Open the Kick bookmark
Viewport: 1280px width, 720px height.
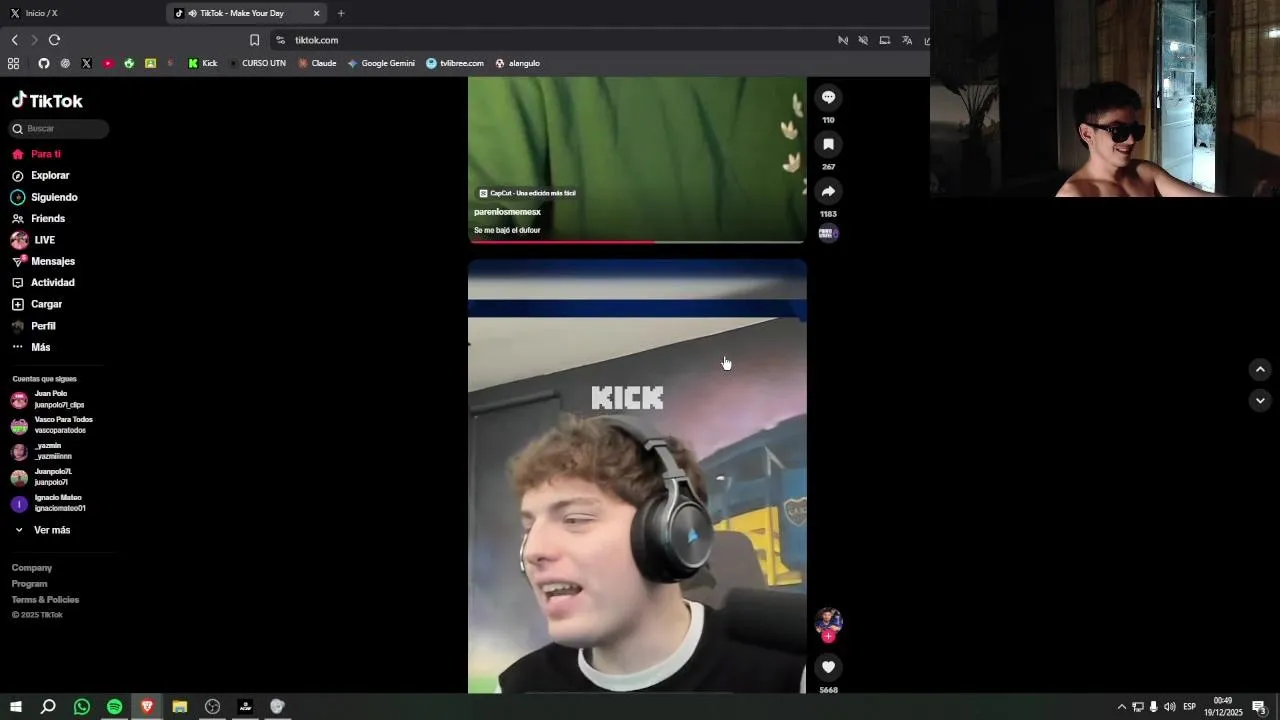tap(203, 63)
